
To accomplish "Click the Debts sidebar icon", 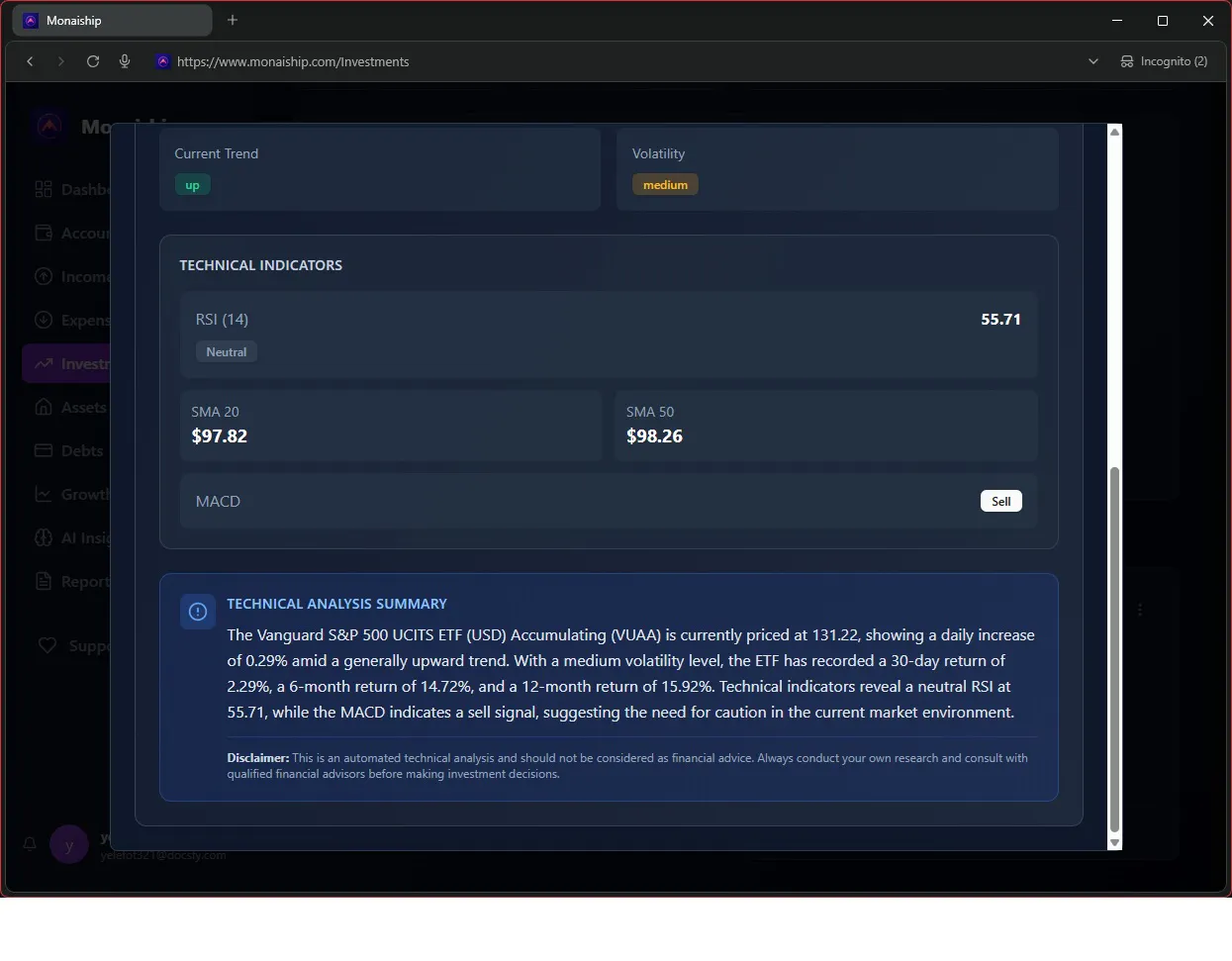I will coord(44,450).
